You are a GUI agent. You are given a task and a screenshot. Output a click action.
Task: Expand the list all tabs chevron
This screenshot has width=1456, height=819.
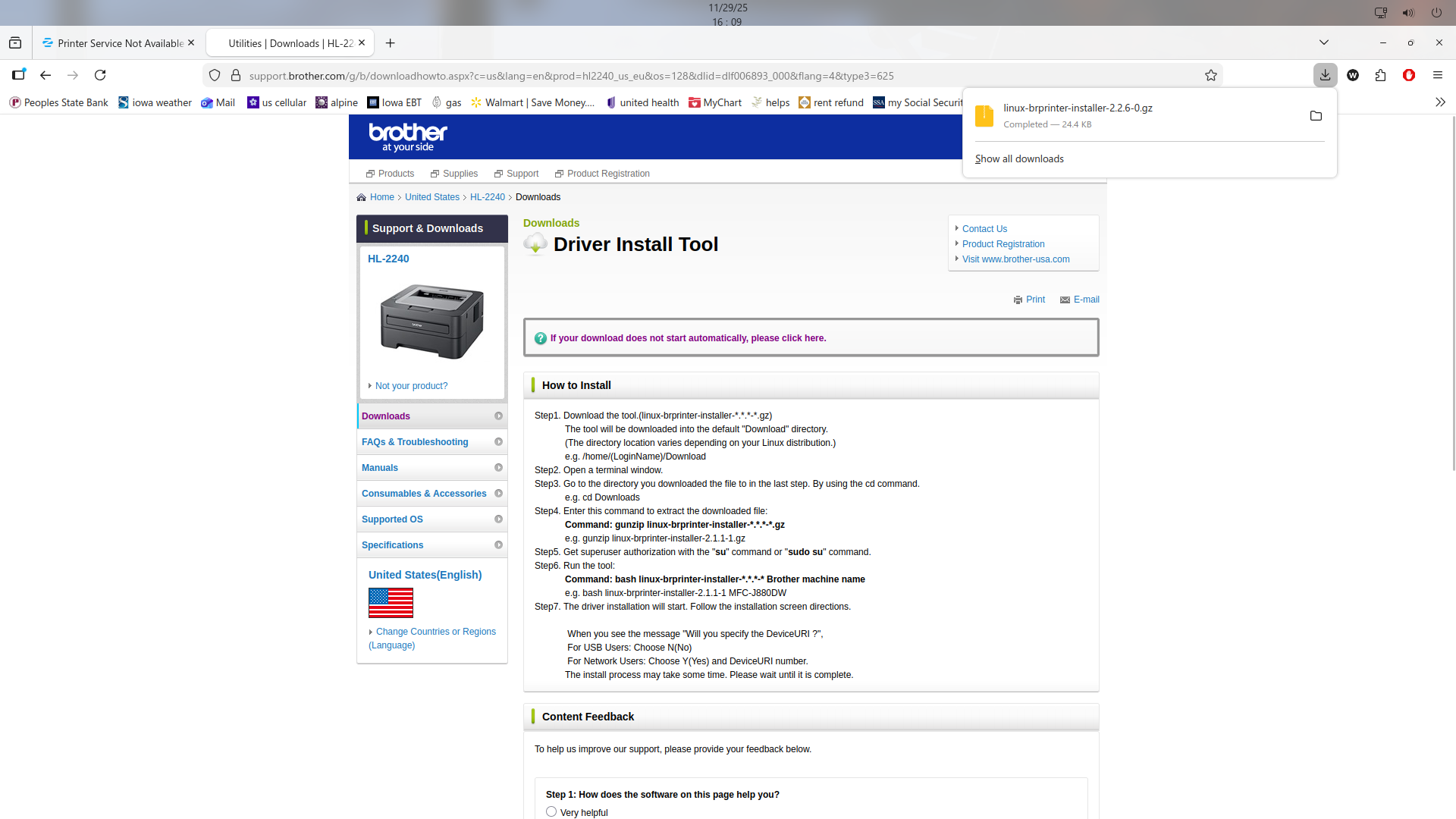pyautogui.click(x=1323, y=43)
